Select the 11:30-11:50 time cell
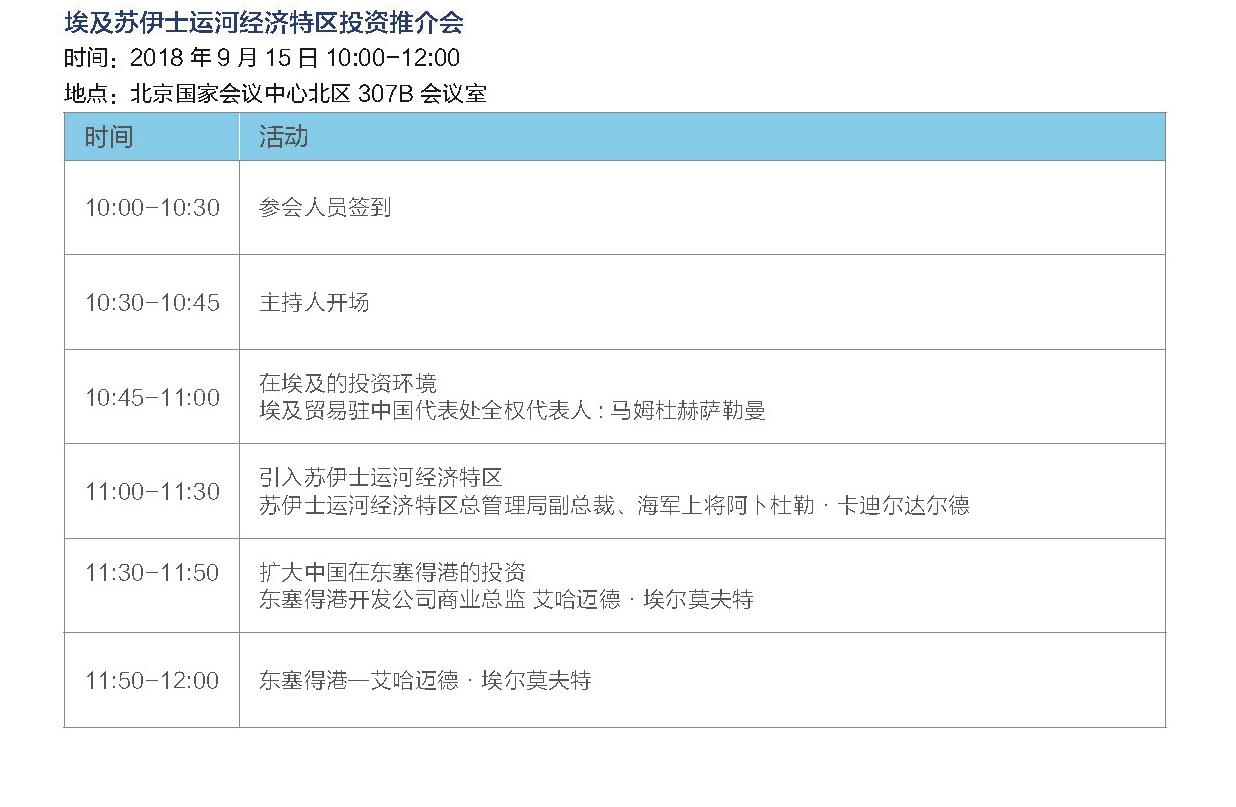 [152, 573]
